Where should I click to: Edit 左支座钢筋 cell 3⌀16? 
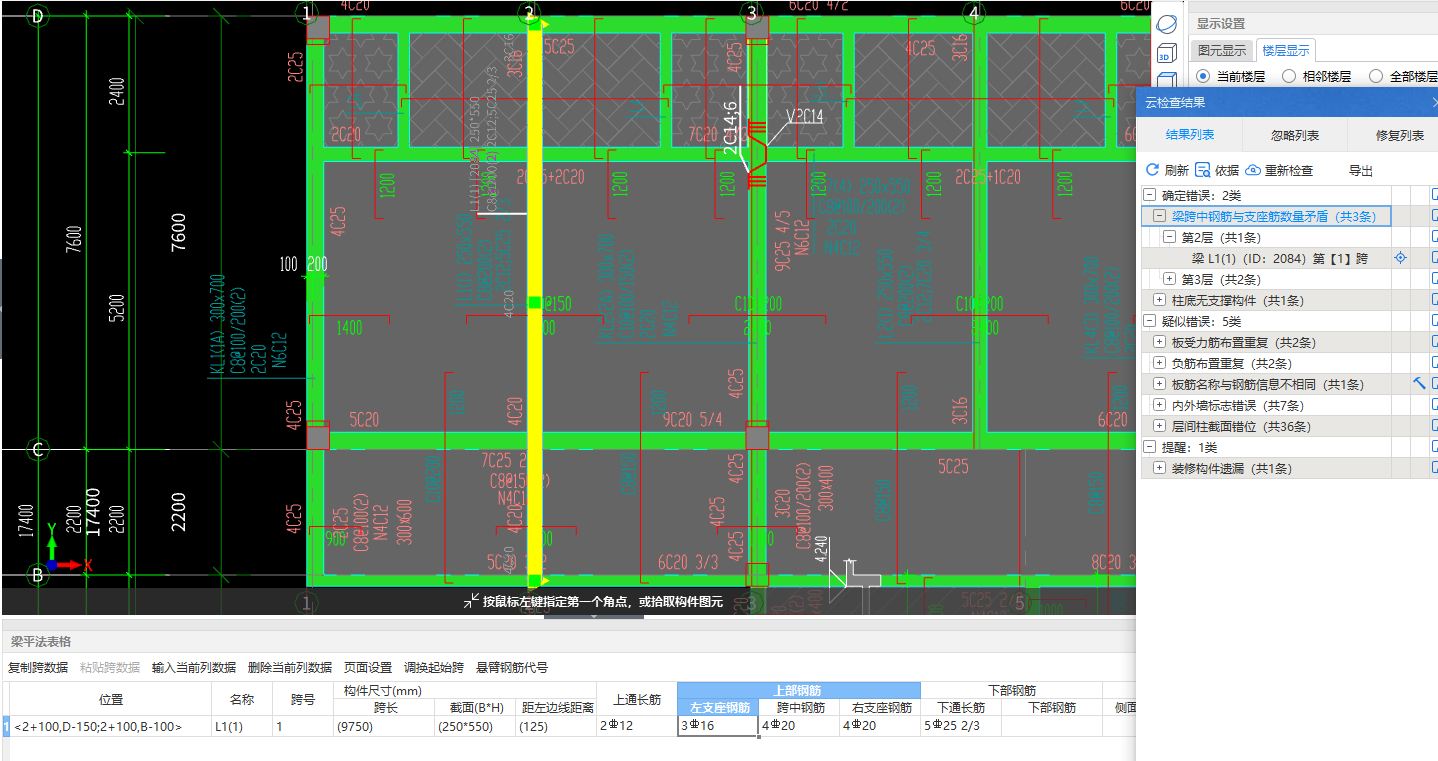[717, 727]
